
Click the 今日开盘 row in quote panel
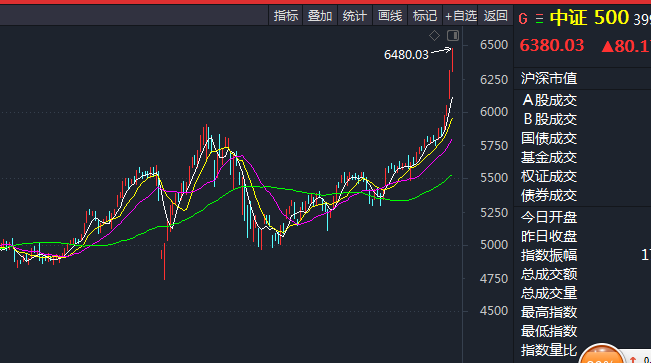pos(582,217)
